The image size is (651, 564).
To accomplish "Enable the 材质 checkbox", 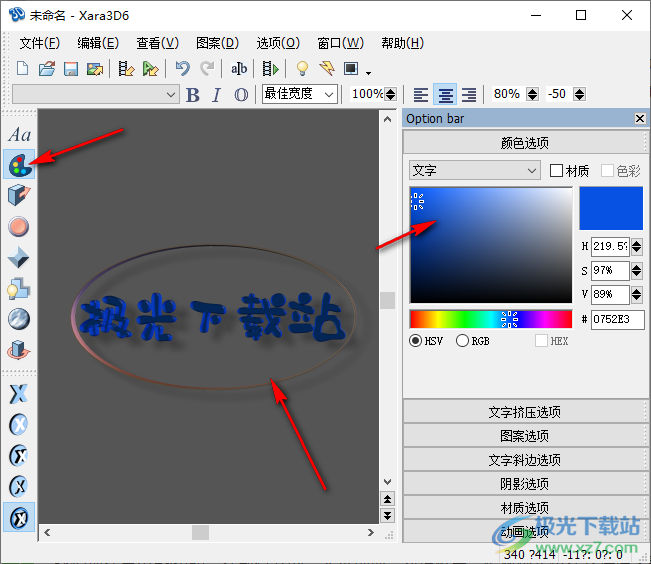I will click(556, 171).
